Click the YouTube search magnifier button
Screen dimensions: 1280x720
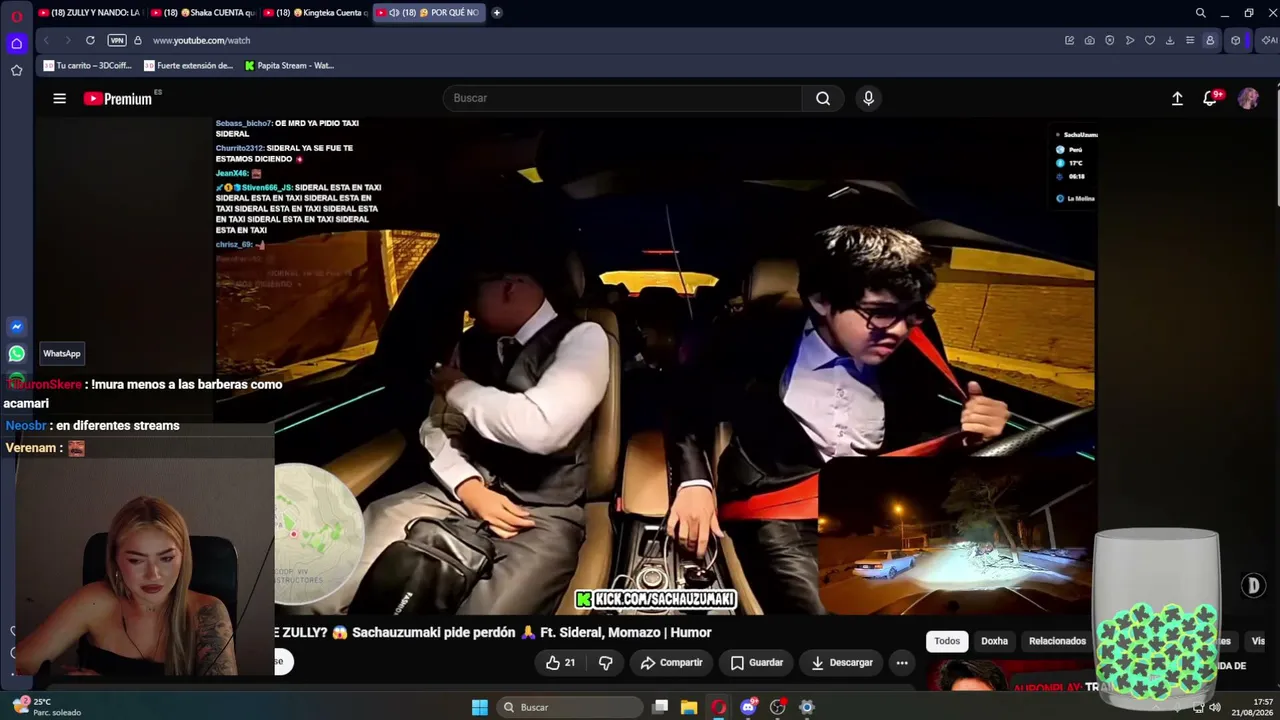pyautogui.click(x=823, y=98)
